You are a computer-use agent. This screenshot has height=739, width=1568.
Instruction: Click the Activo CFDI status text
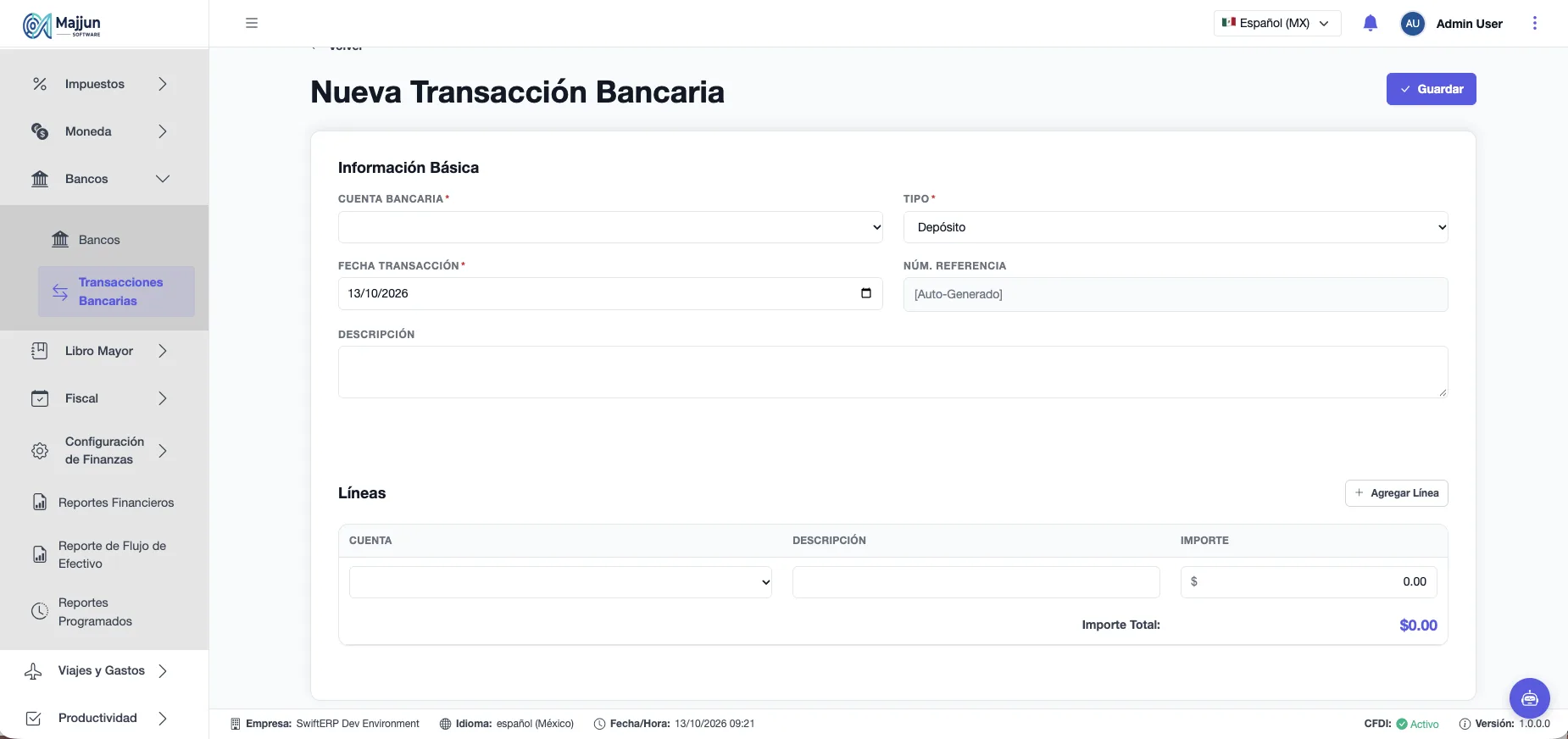click(1424, 724)
